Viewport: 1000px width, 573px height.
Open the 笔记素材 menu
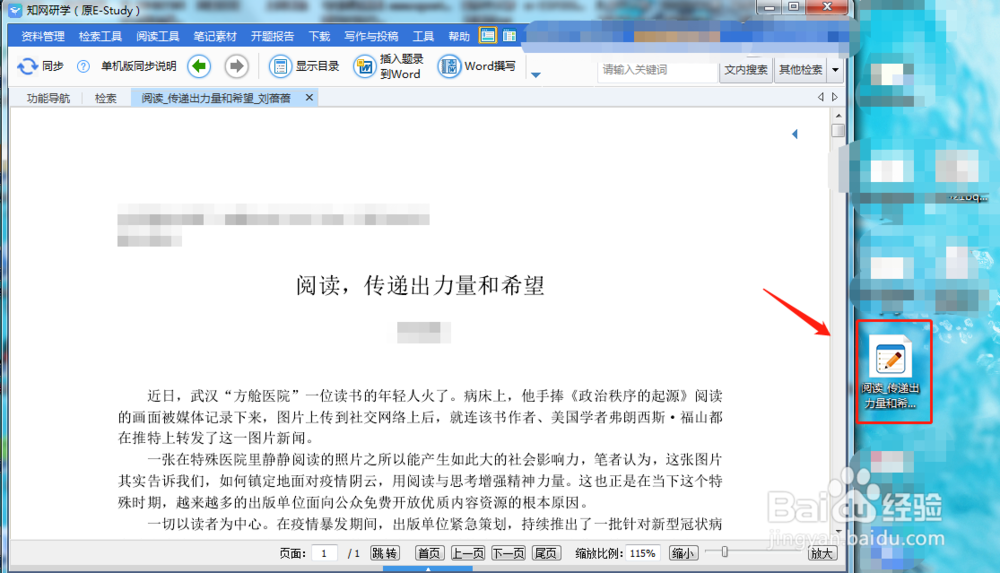(x=215, y=36)
